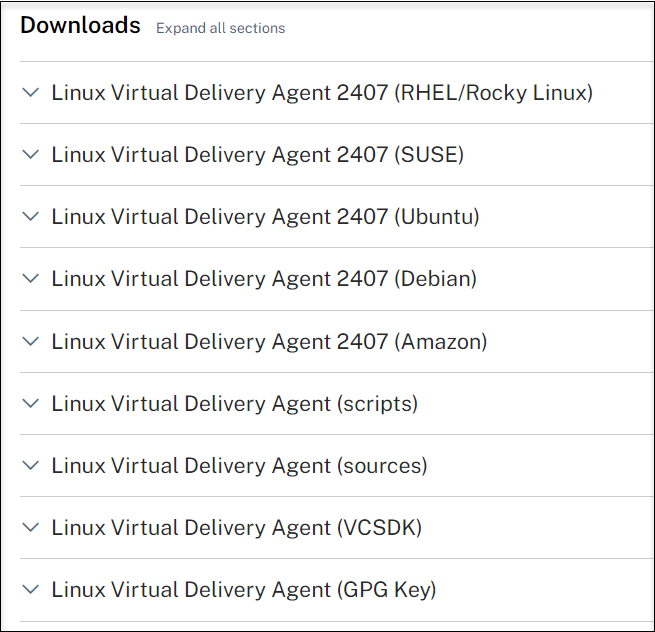Toggle the chevron next to Ubuntu section
655x632 pixels.
coord(31,217)
